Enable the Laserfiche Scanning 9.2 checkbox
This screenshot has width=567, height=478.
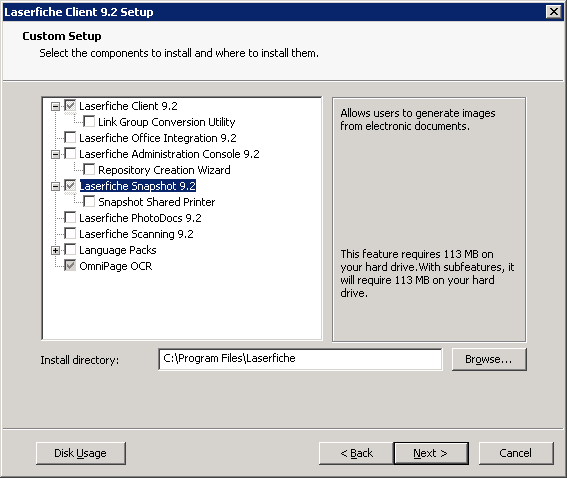(x=70, y=233)
